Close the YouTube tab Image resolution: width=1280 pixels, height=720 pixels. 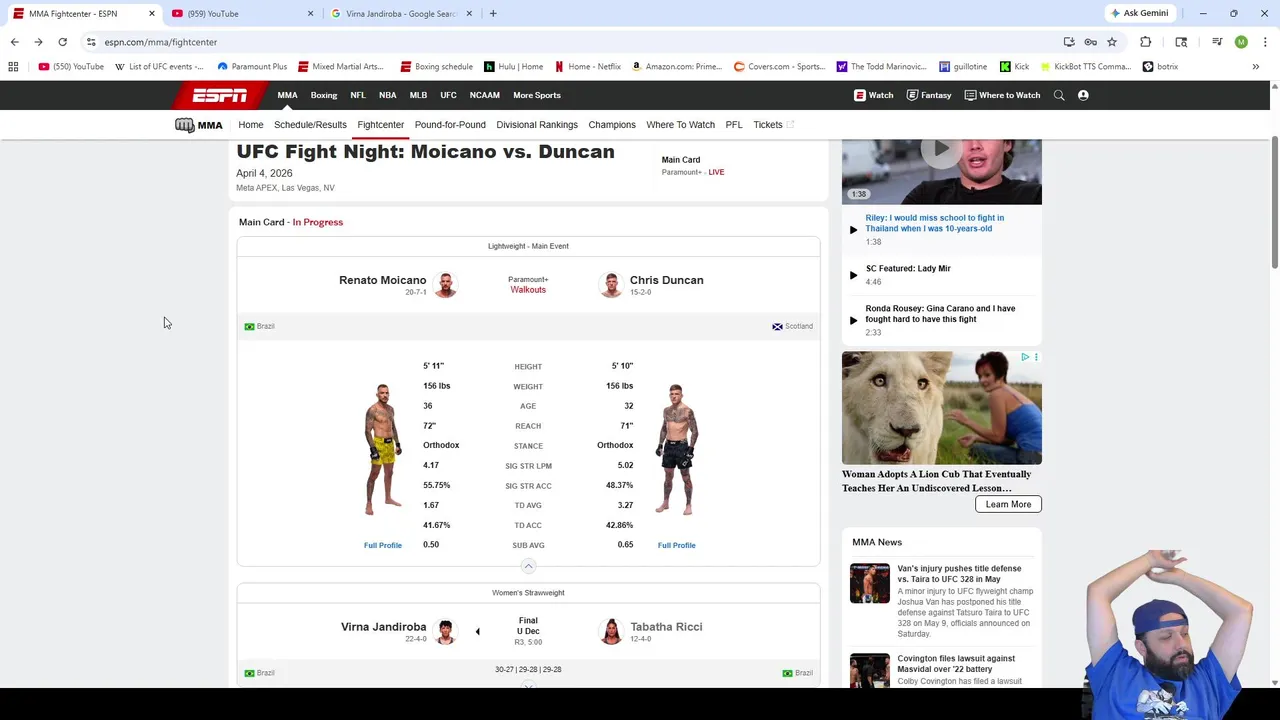[310, 14]
